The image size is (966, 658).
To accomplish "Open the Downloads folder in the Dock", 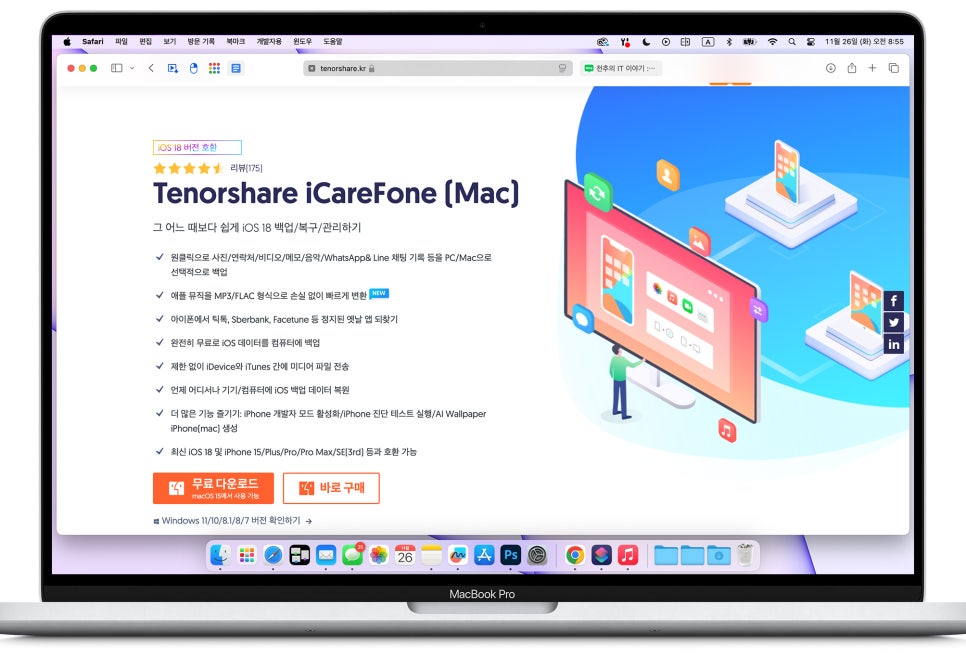I will [x=719, y=555].
